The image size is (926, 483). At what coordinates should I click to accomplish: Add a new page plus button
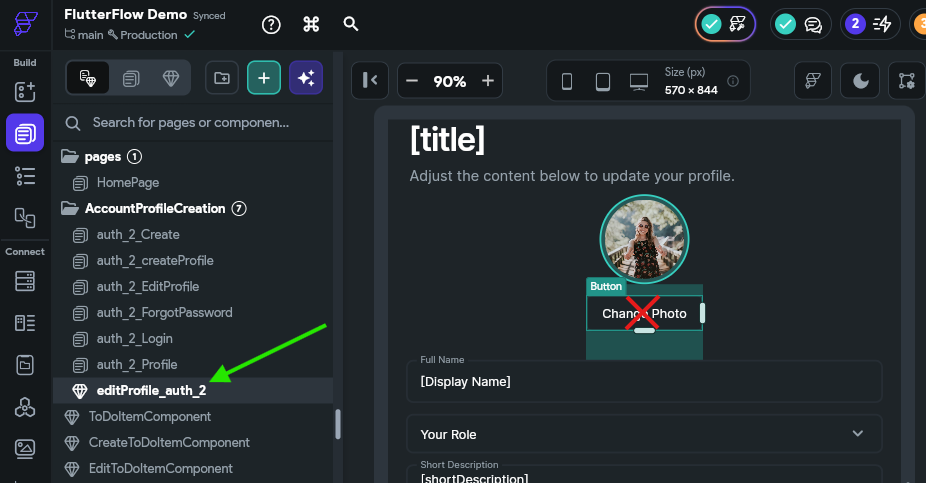pyautogui.click(x=264, y=78)
